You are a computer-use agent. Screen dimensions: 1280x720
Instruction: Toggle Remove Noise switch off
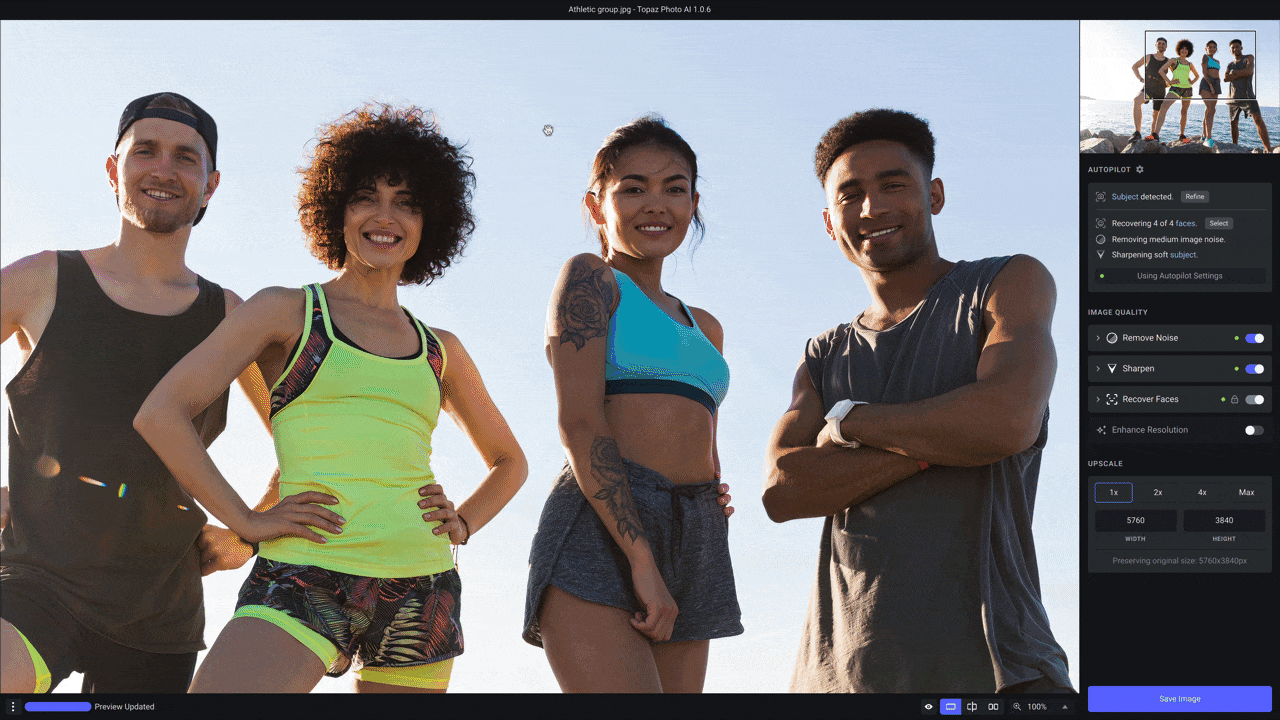tap(1254, 338)
